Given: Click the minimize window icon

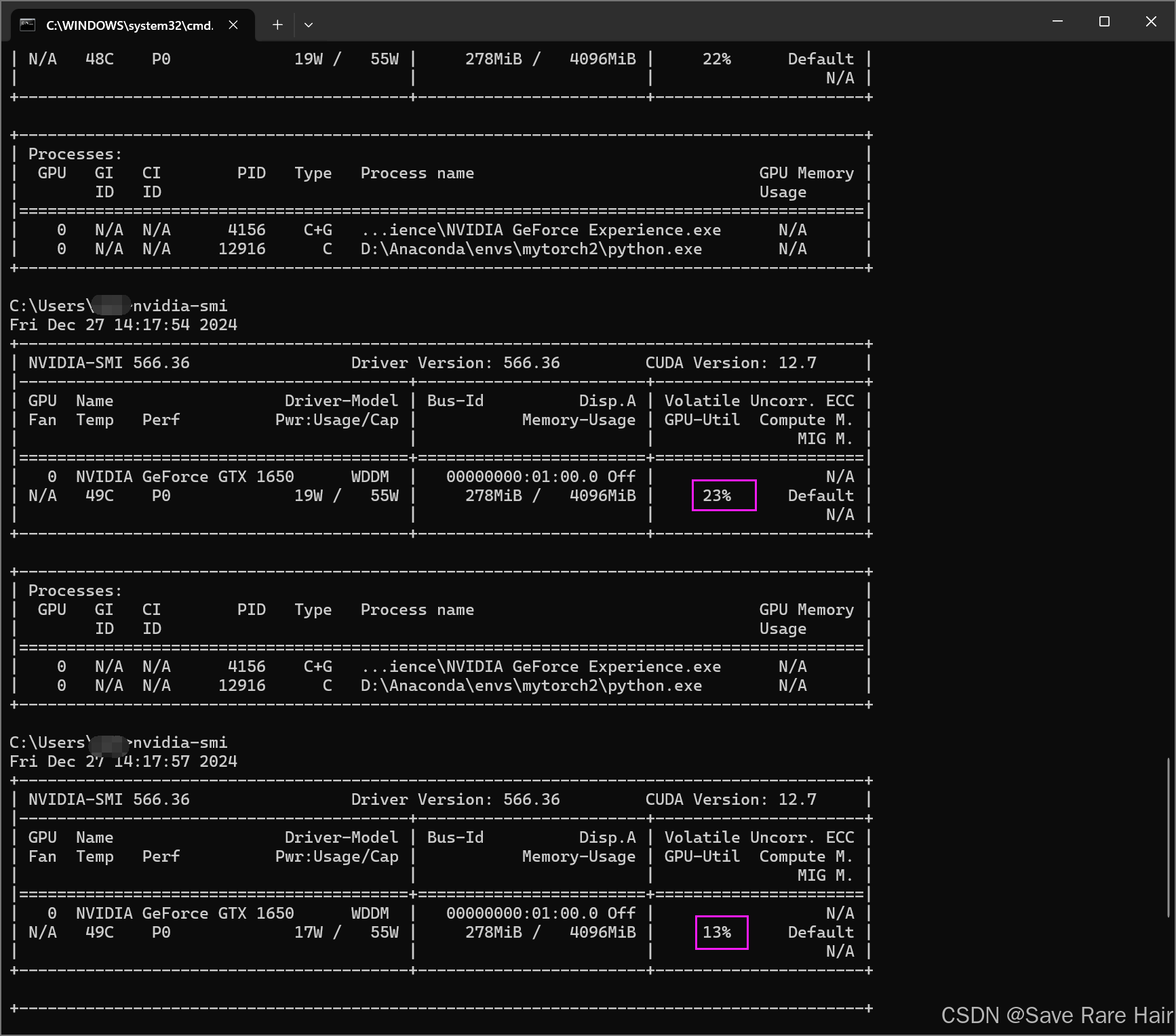Looking at the screenshot, I should tap(1057, 21).
